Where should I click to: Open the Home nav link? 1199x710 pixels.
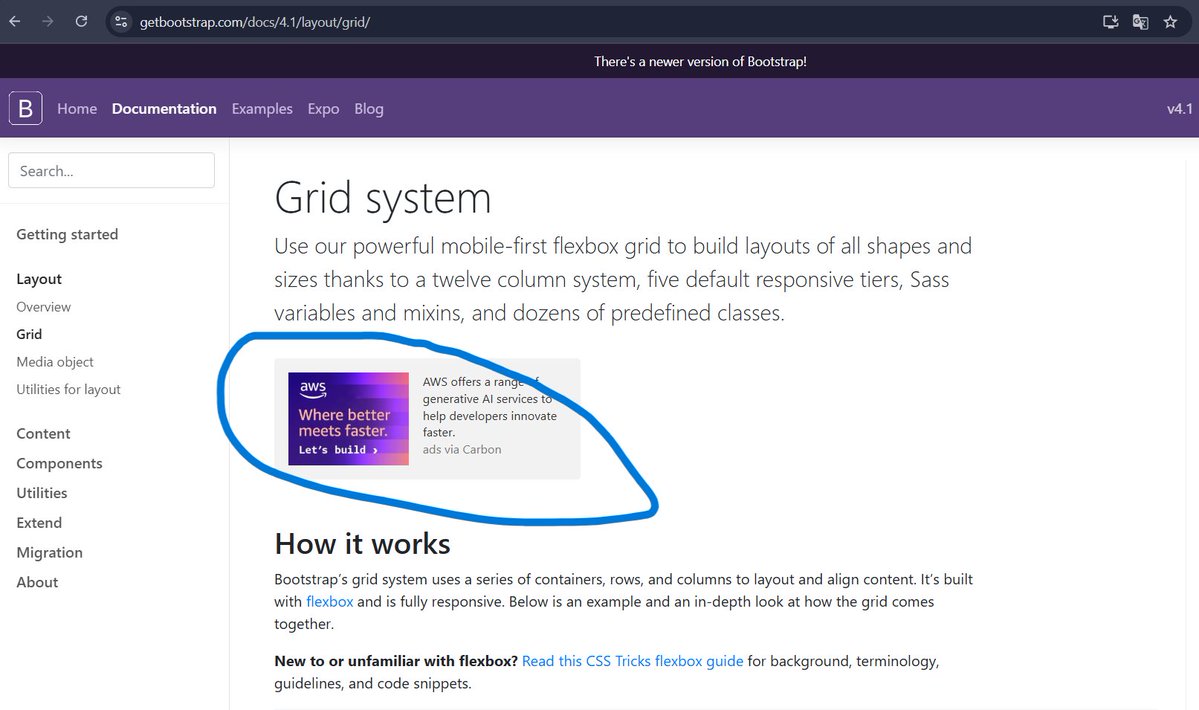[77, 109]
